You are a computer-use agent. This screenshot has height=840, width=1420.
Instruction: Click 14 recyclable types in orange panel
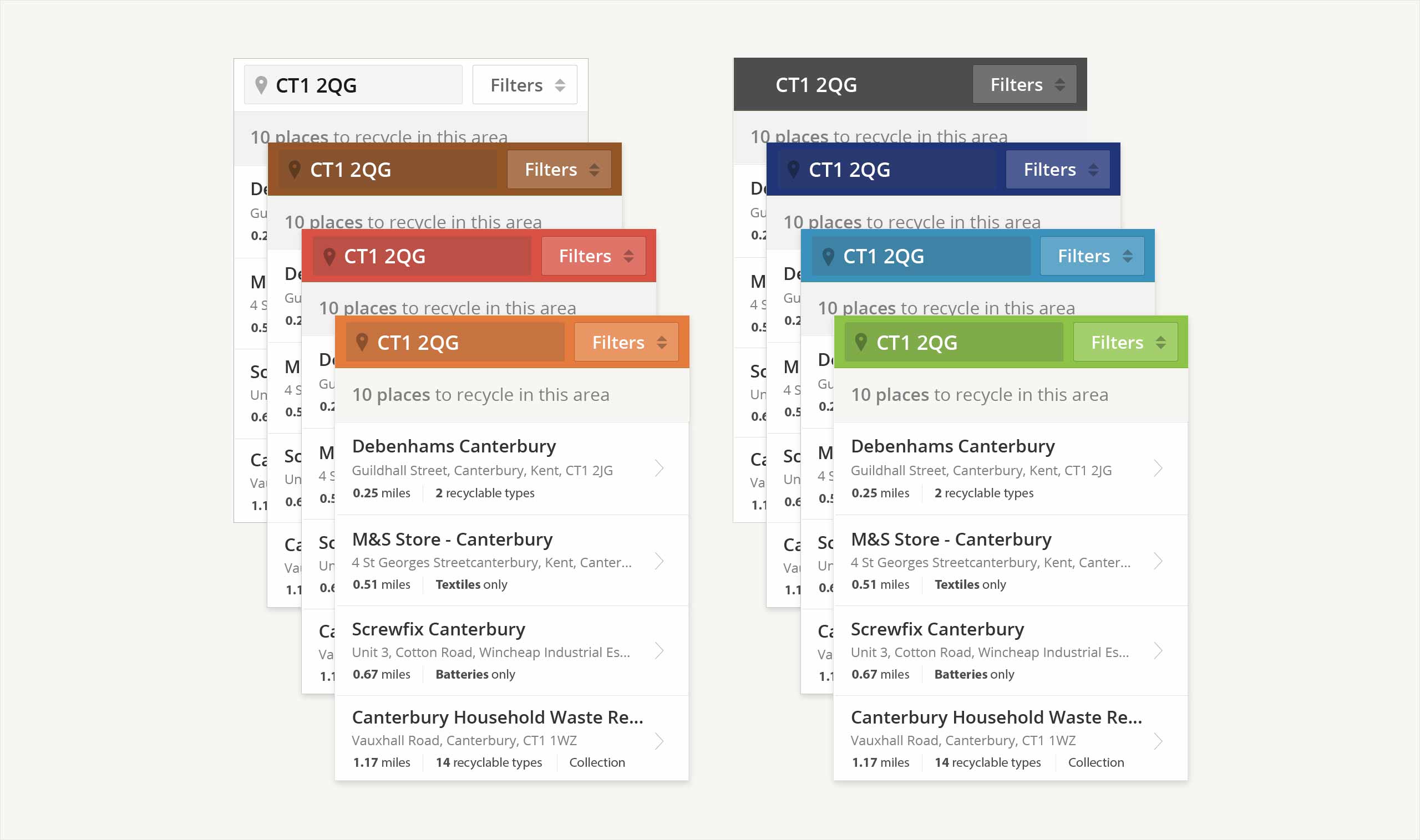pos(489,762)
